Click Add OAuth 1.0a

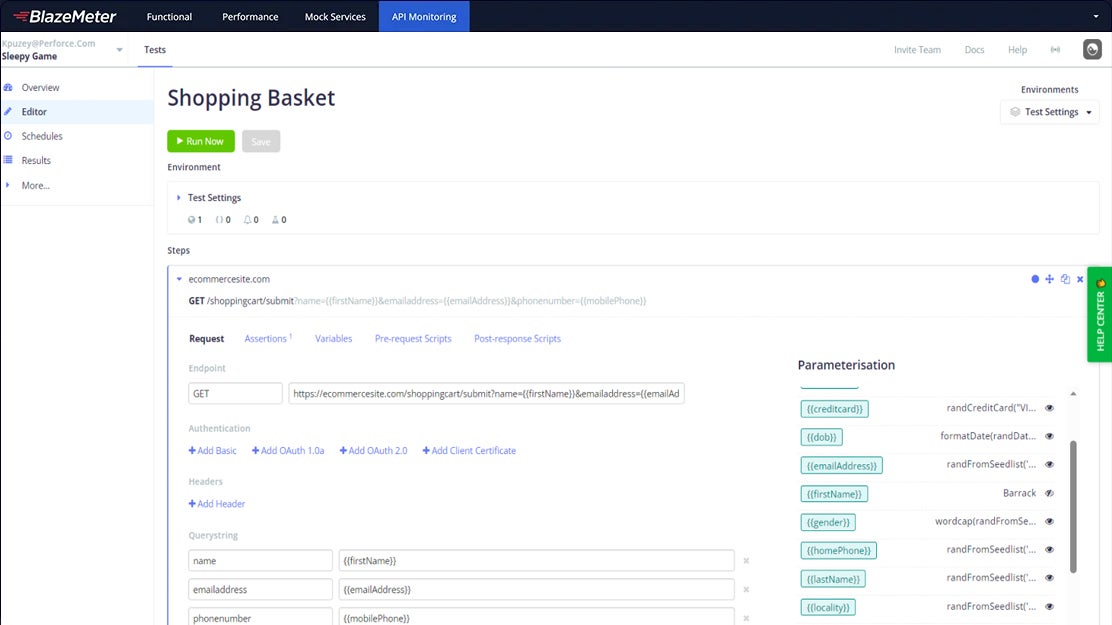coord(288,450)
